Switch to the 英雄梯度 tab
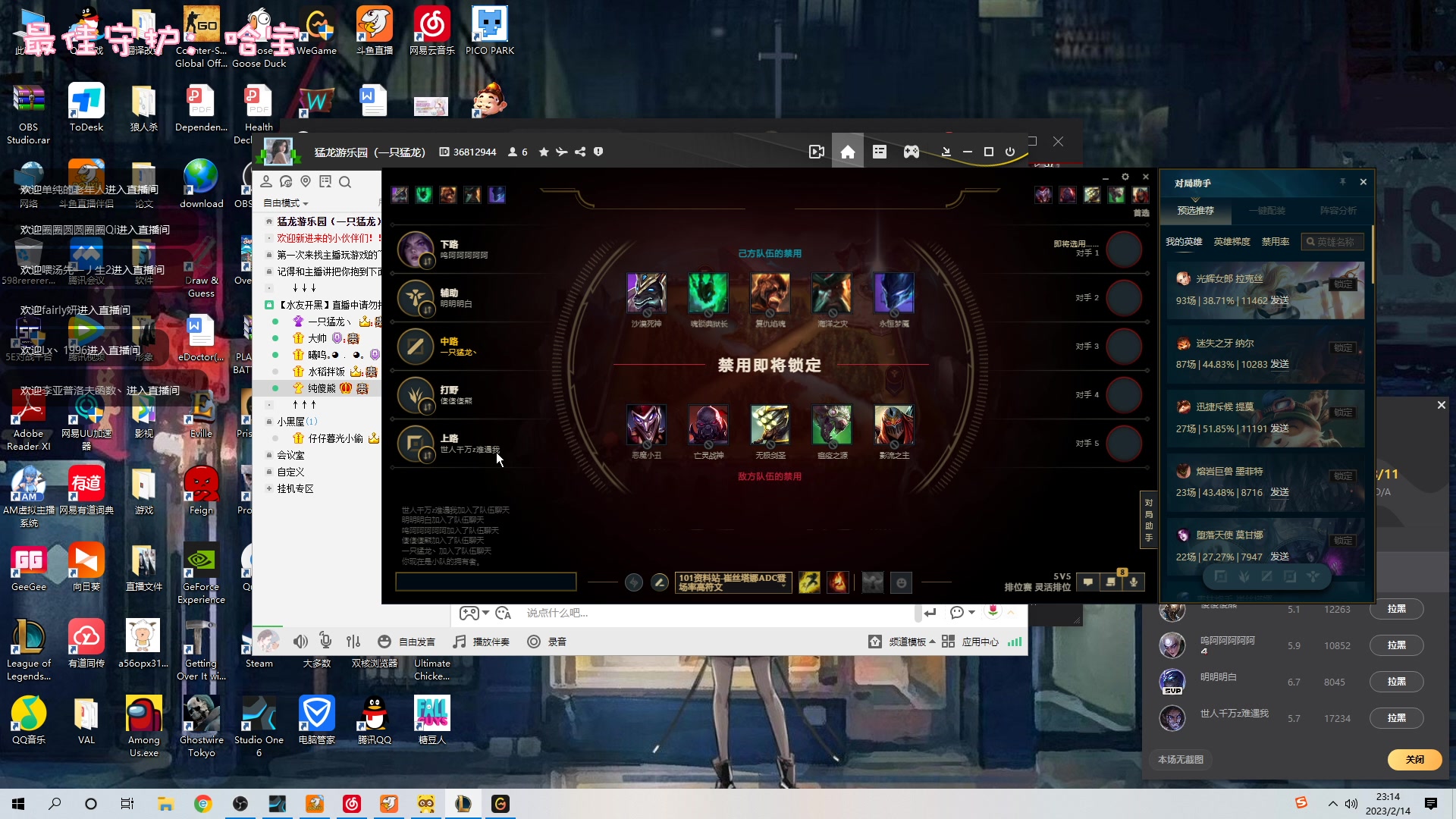 [1232, 242]
